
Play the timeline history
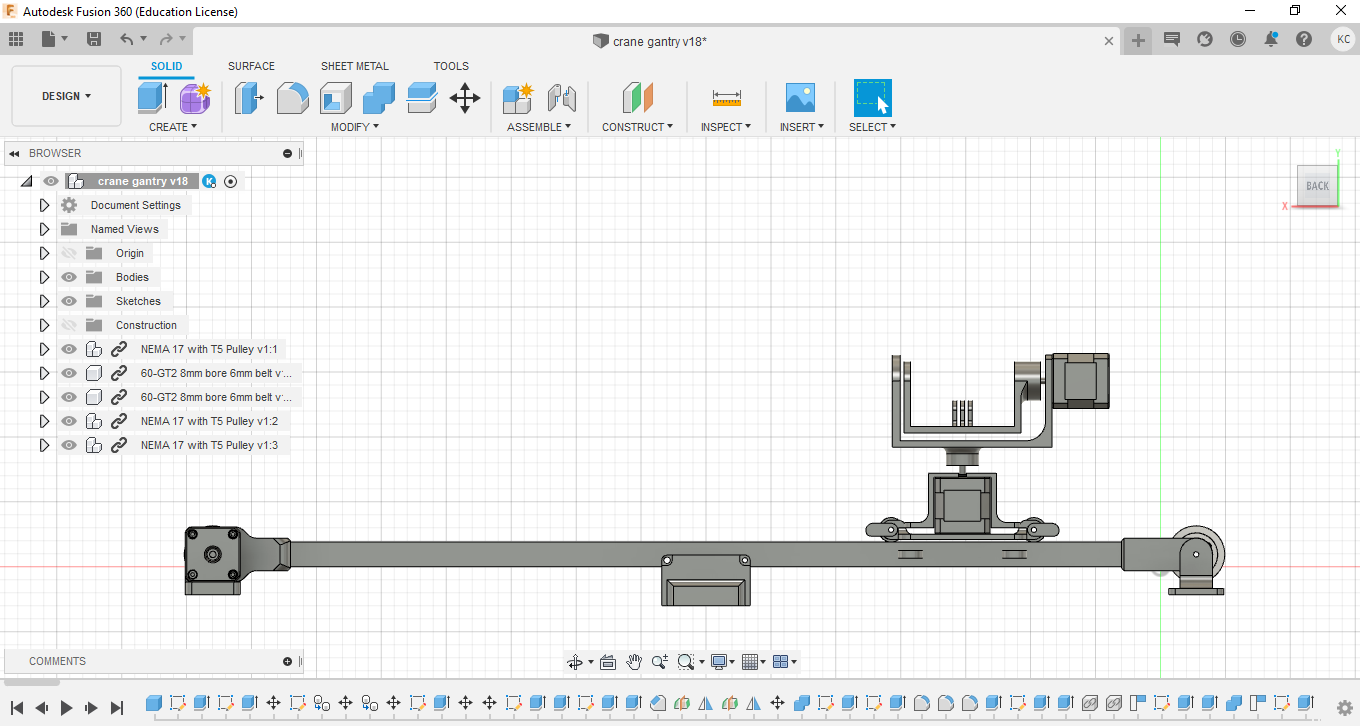point(67,707)
